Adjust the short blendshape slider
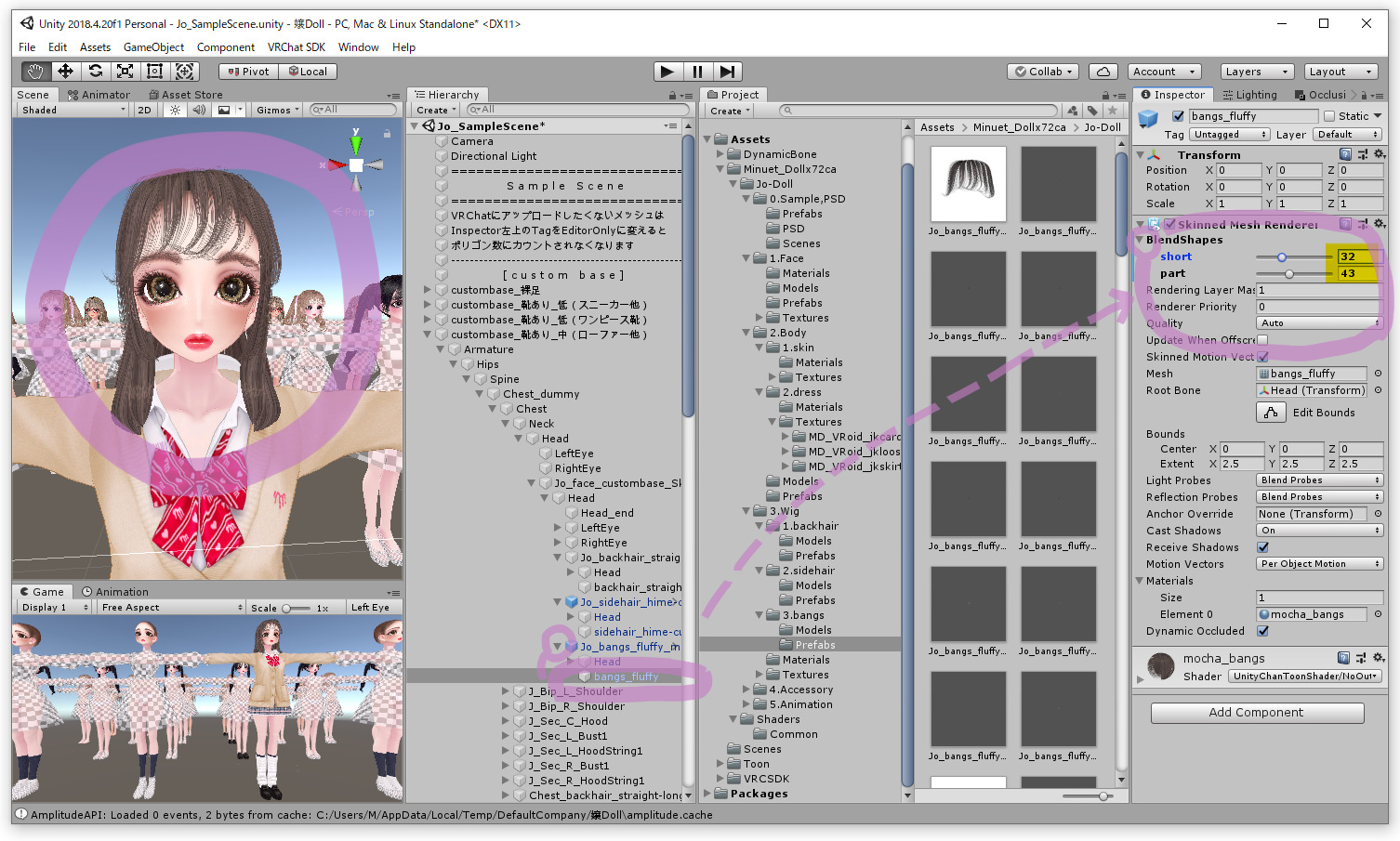Image resolution: width=1400 pixels, height=841 pixels. tap(1294, 256)
